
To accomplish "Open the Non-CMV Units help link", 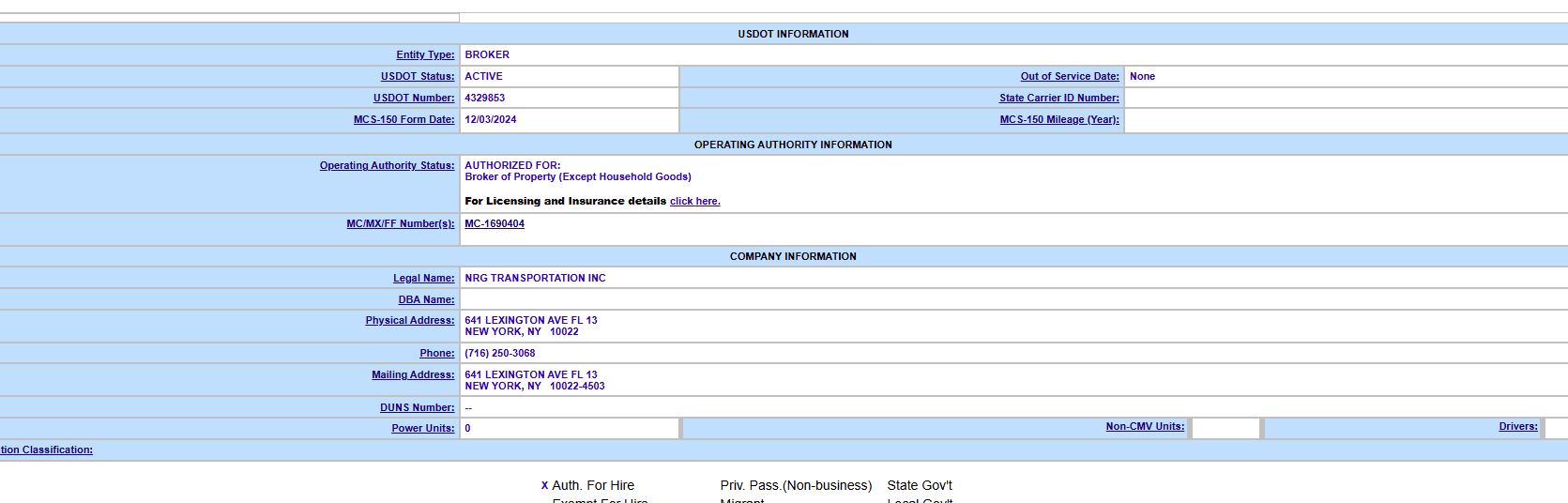I will tap(1145, 427).
